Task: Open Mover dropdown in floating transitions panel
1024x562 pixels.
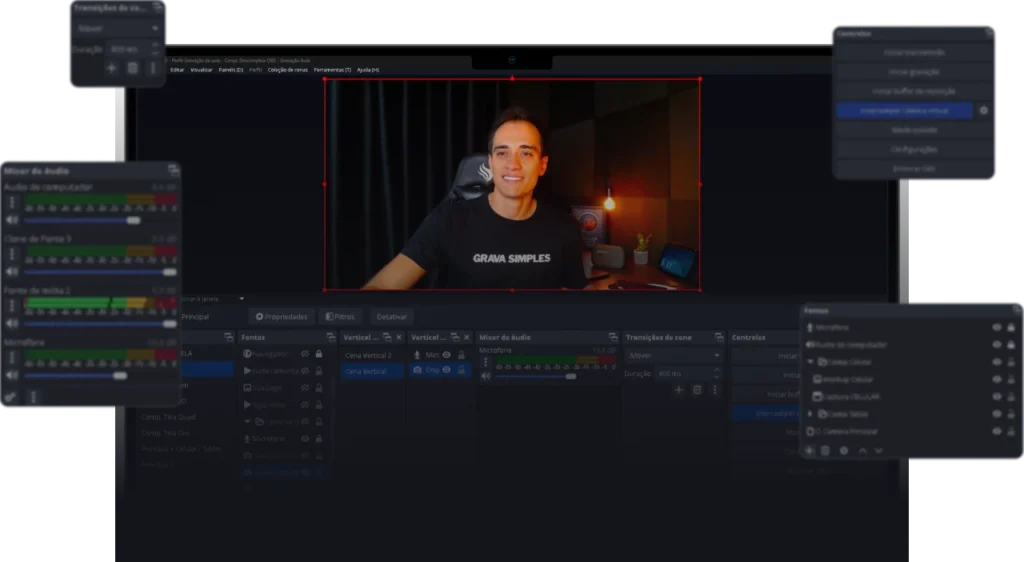Action: tap(118, 28)
